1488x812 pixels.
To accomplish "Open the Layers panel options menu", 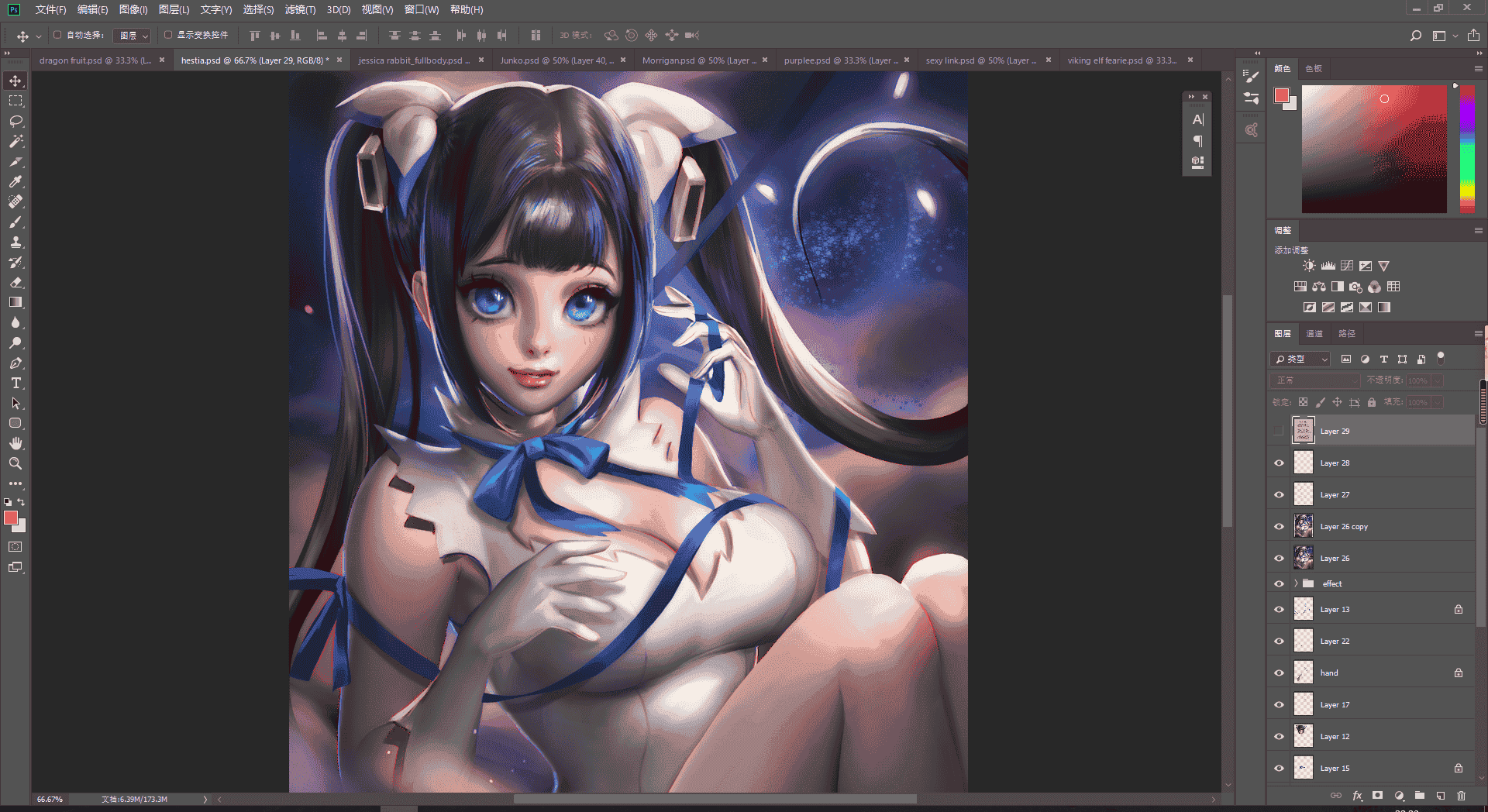I will click(x=1478, y=333).
